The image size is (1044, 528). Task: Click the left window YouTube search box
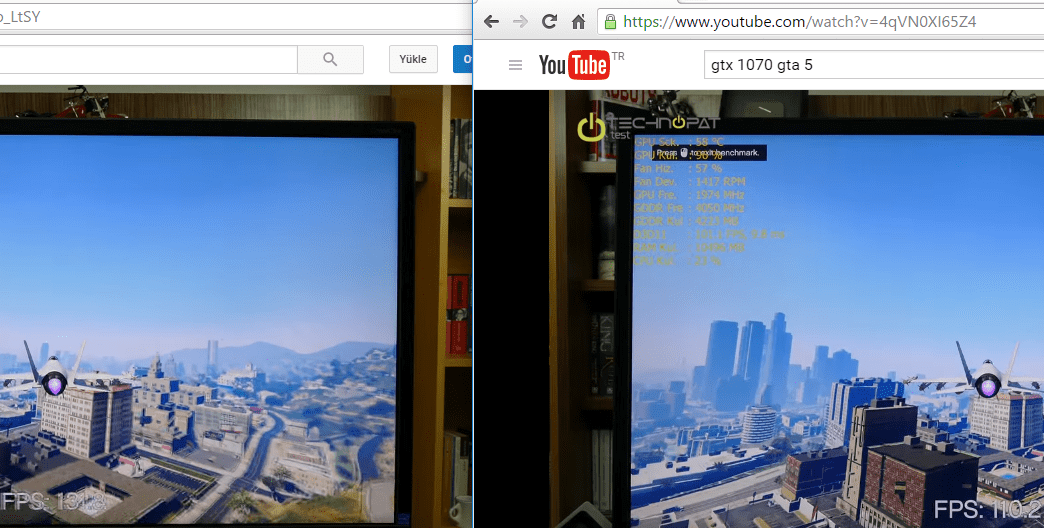point(148,59)
